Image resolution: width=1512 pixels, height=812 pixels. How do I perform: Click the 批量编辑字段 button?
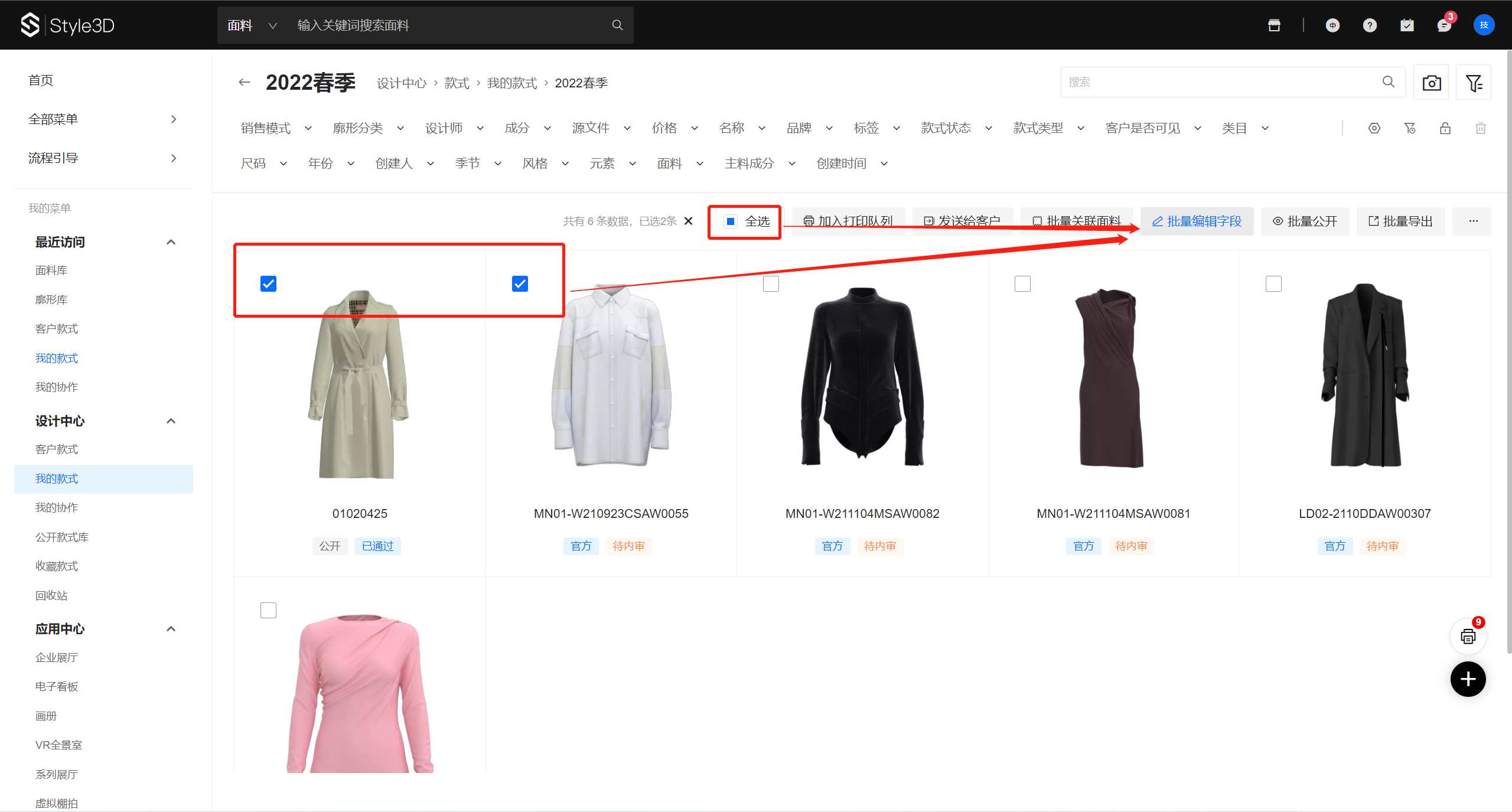coord(1197,221)
